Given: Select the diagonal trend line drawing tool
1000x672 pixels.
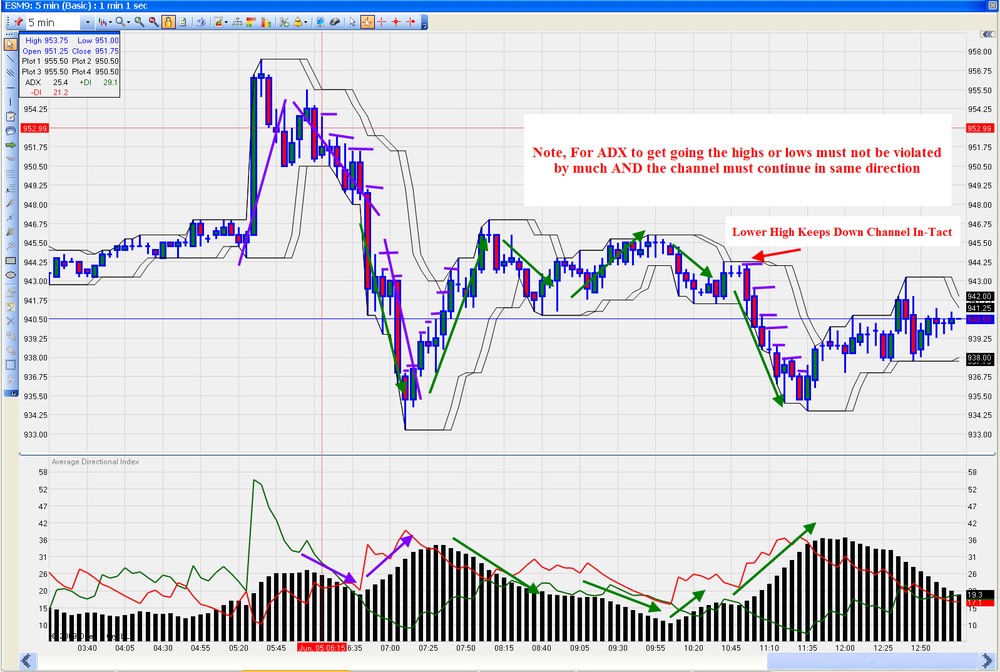Looking at the screenshot, I should pos(10,59).
